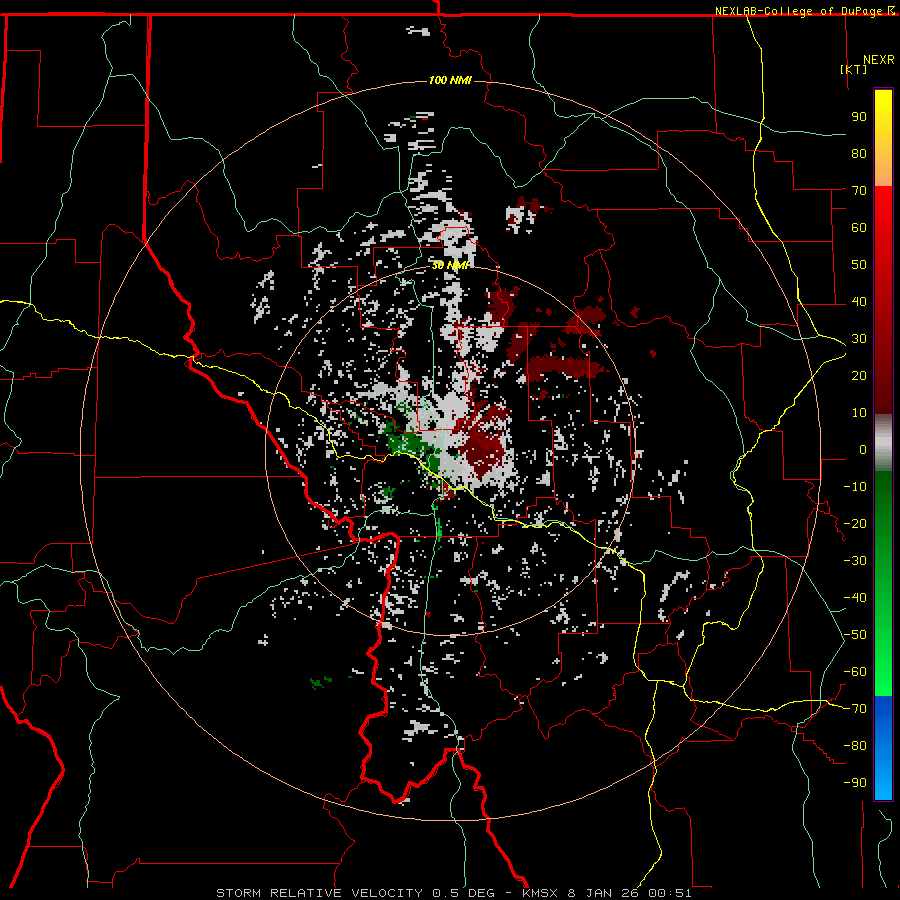Click the -70 scale value
This screenshot has height=900, width=900.
[x=855, y=709]
